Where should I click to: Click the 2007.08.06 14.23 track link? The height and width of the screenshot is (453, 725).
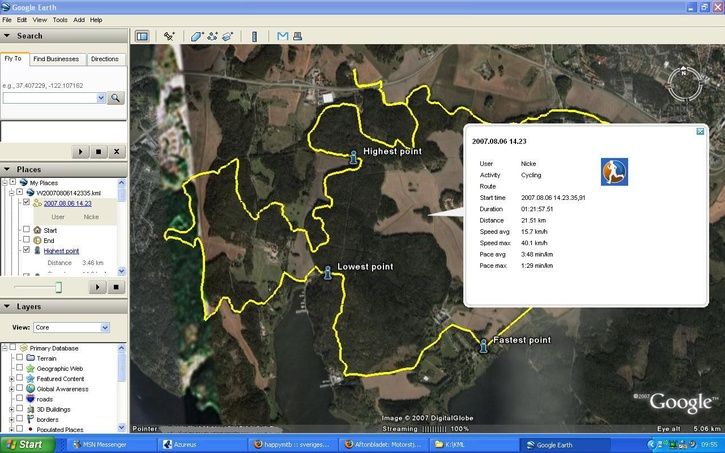coord(66,203)
